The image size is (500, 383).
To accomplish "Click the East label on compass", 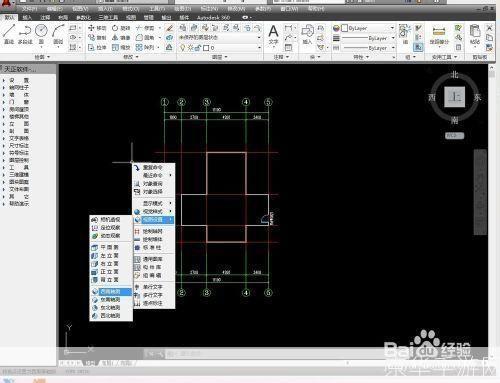I will tap(478, 97).
